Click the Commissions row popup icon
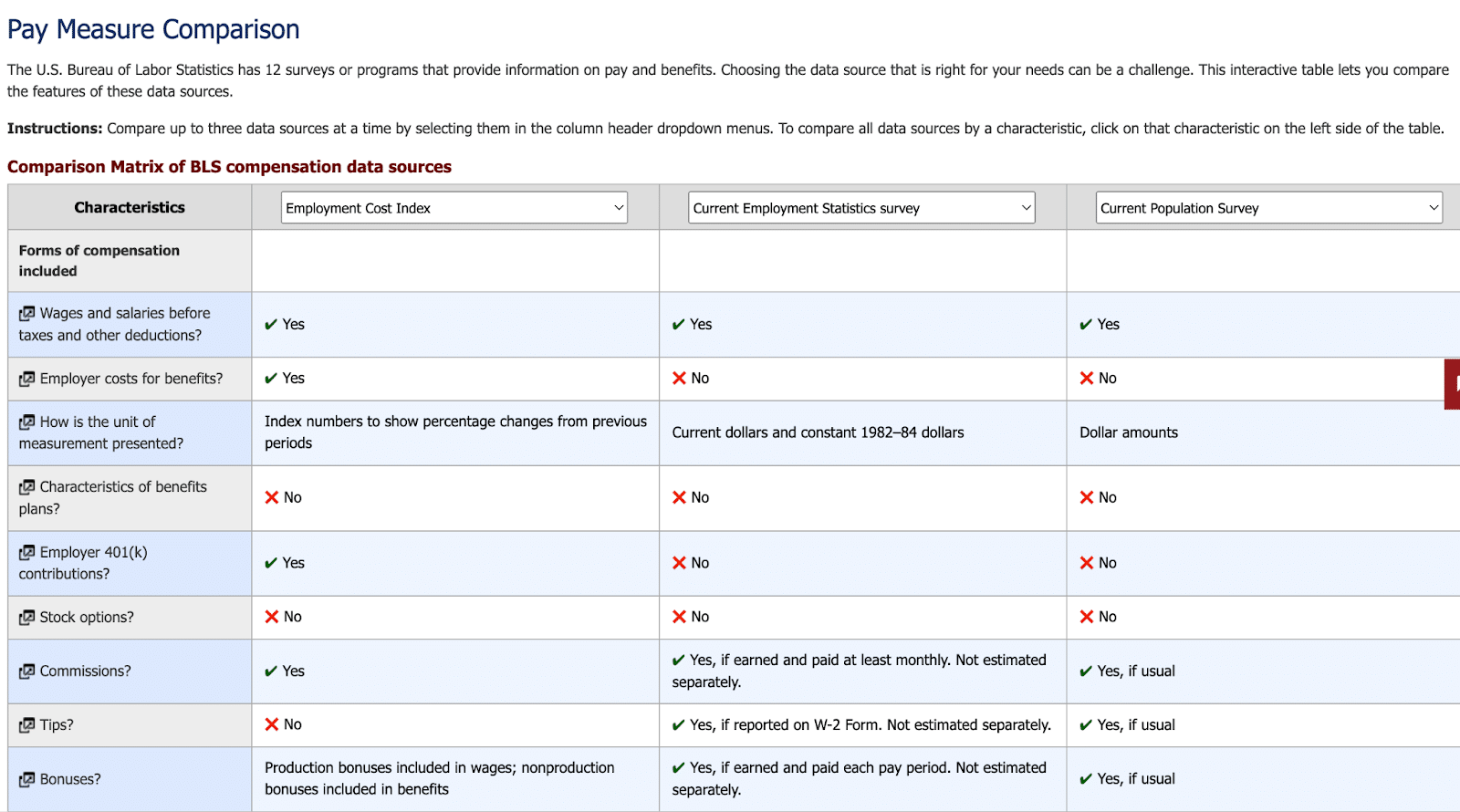The image size is (1460, 812). coord(27,671)
